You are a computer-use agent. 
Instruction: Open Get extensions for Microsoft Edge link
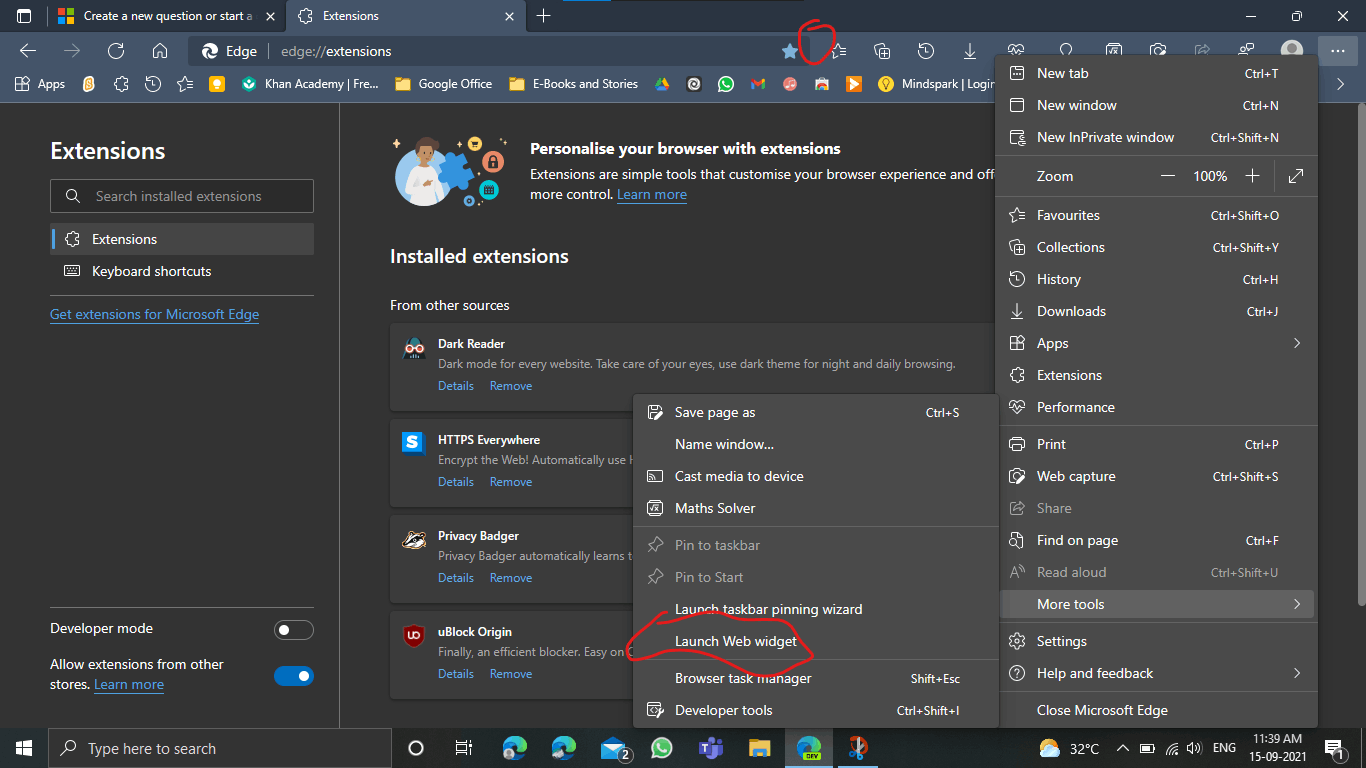[154, 314]
